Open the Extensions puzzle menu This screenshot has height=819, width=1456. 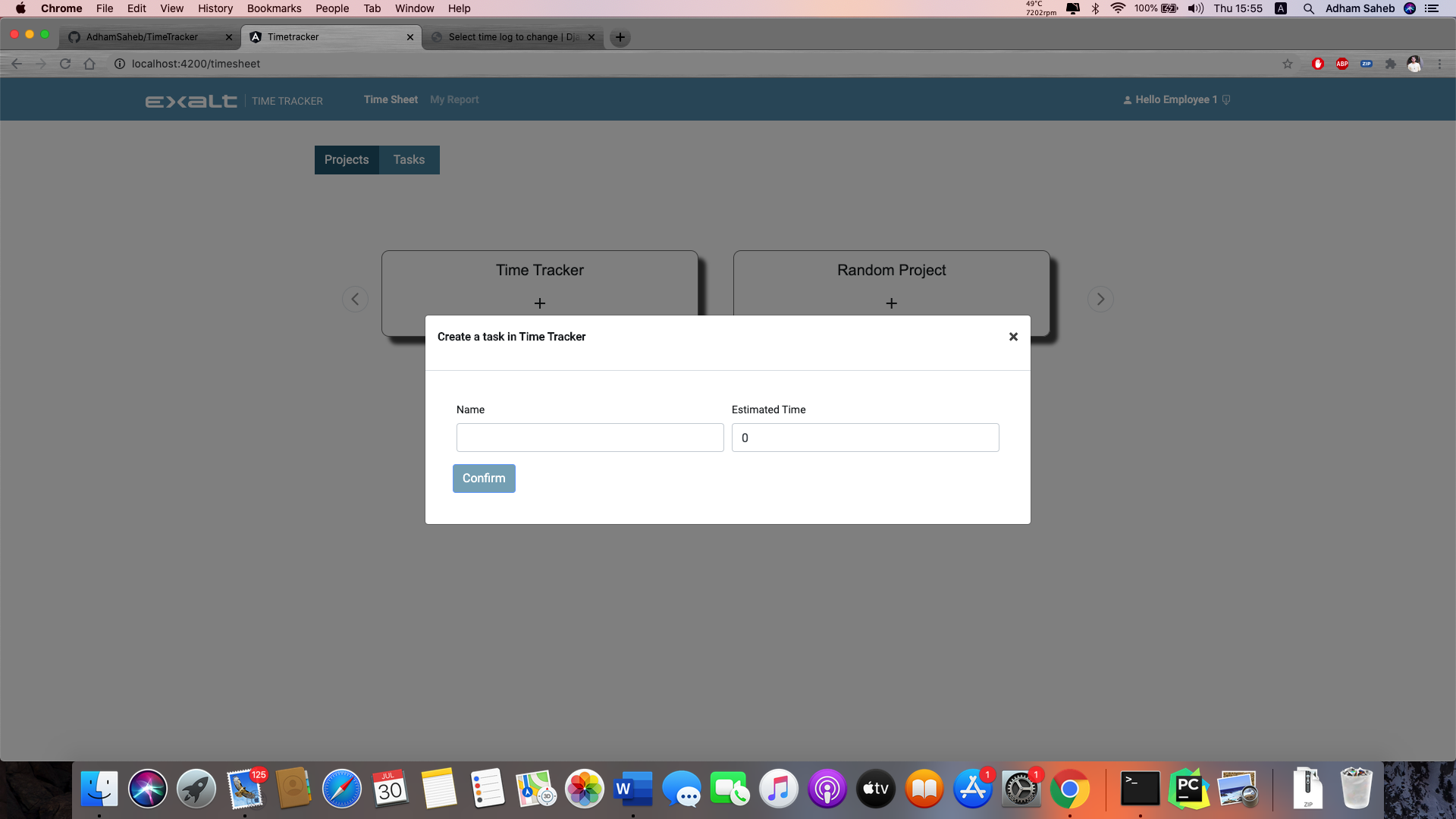coord(1390,64)
